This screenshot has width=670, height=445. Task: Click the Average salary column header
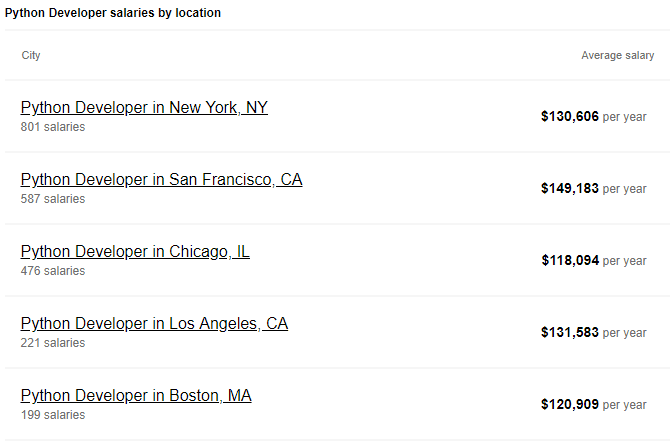coord(617,56)
